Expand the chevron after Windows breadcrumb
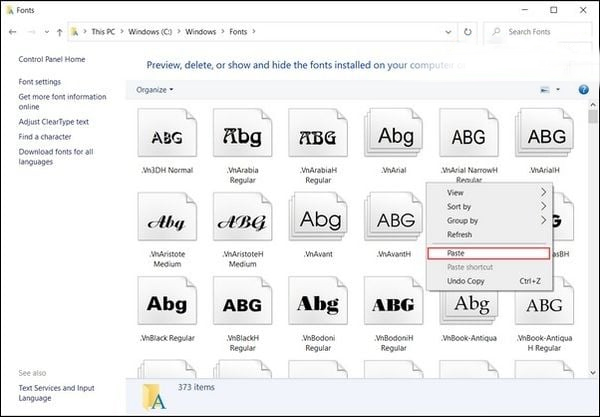 pos(223,32)
